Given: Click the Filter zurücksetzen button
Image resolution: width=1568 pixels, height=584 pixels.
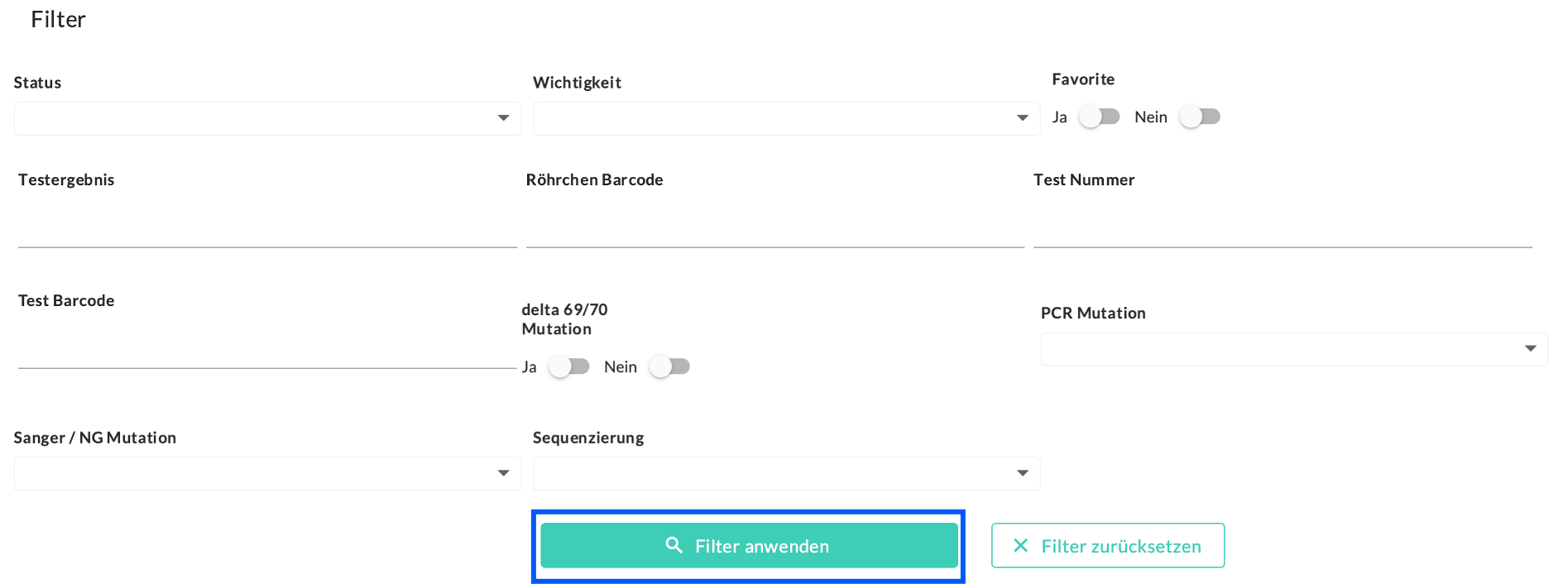Looking at the screenshot, I should [1107, 545].
